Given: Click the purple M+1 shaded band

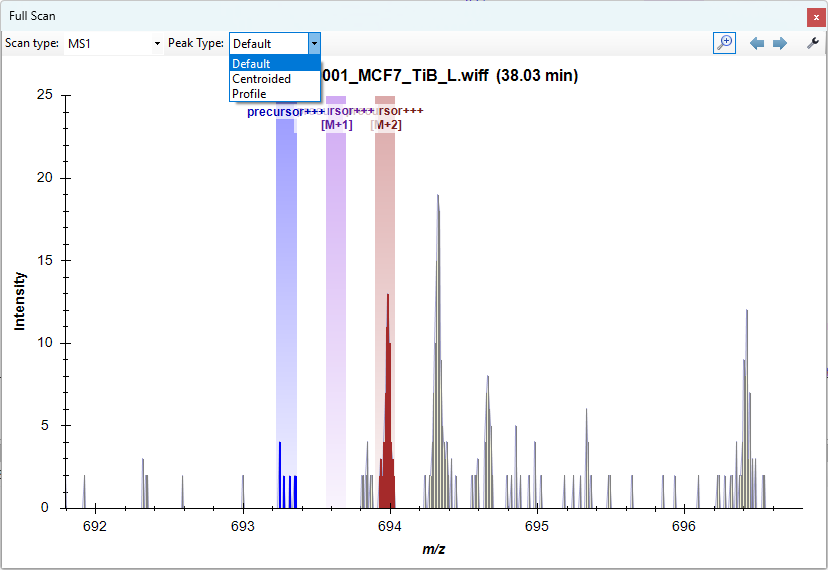Looking at the screenshot, I should (x=336, y=300).
